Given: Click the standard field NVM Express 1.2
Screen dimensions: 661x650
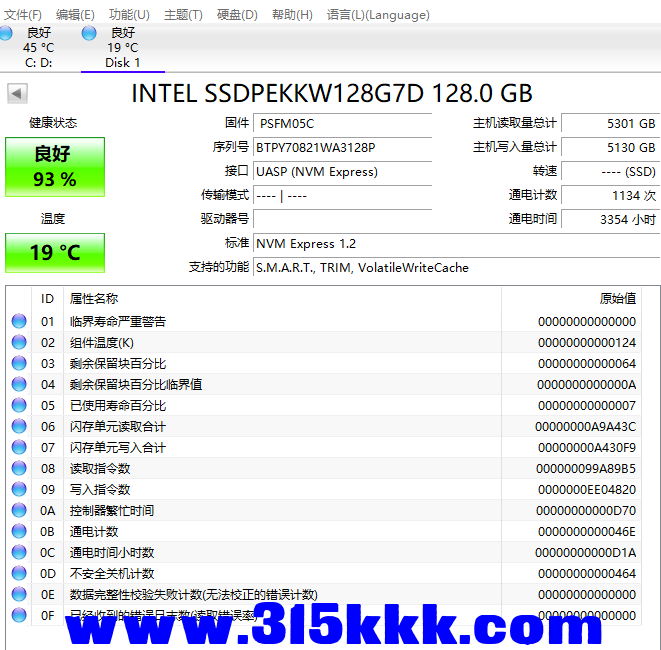Looking at the screenshot, I should pyautogui.click(x=457, y=244).
